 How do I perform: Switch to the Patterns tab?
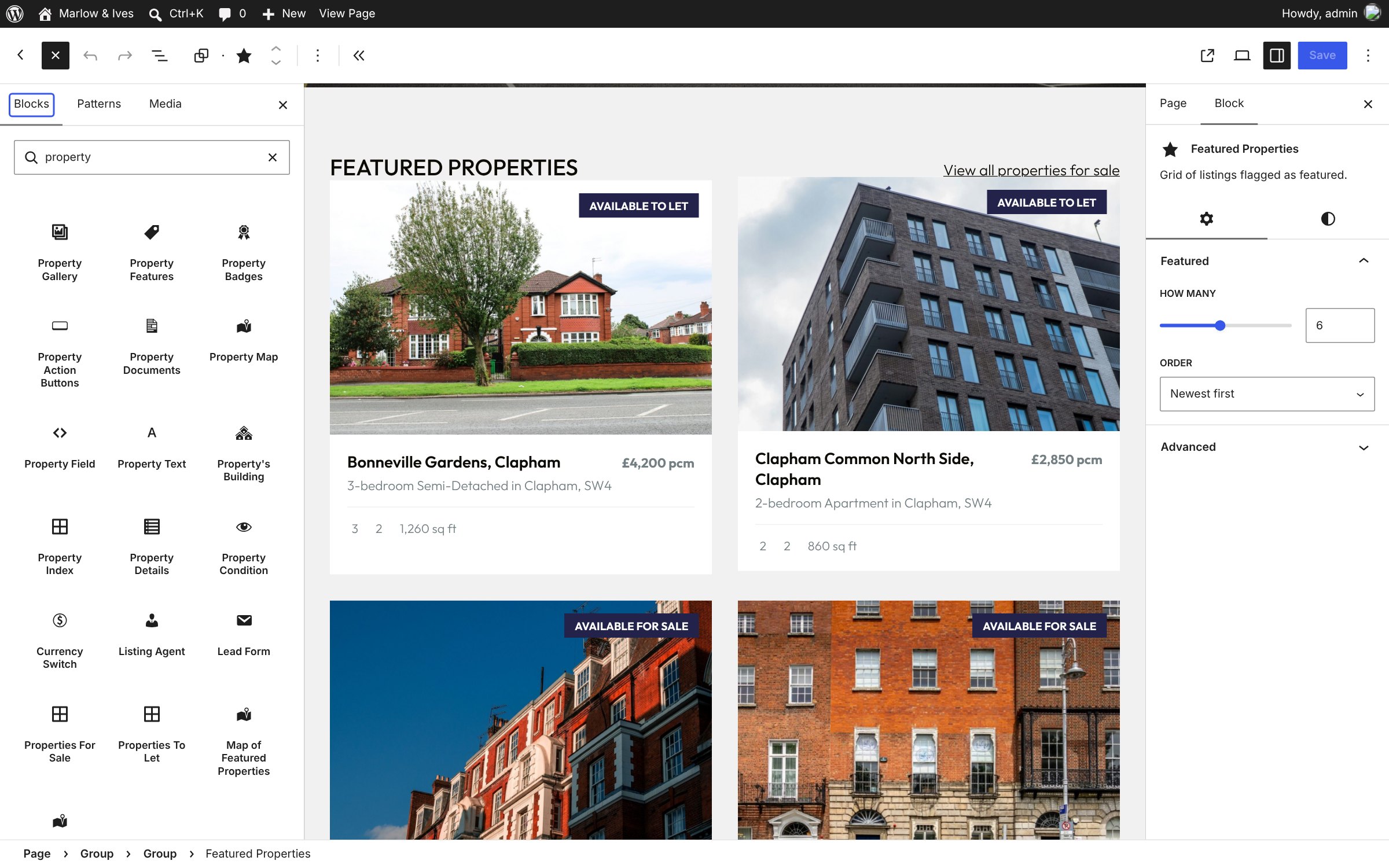point(99,104)
